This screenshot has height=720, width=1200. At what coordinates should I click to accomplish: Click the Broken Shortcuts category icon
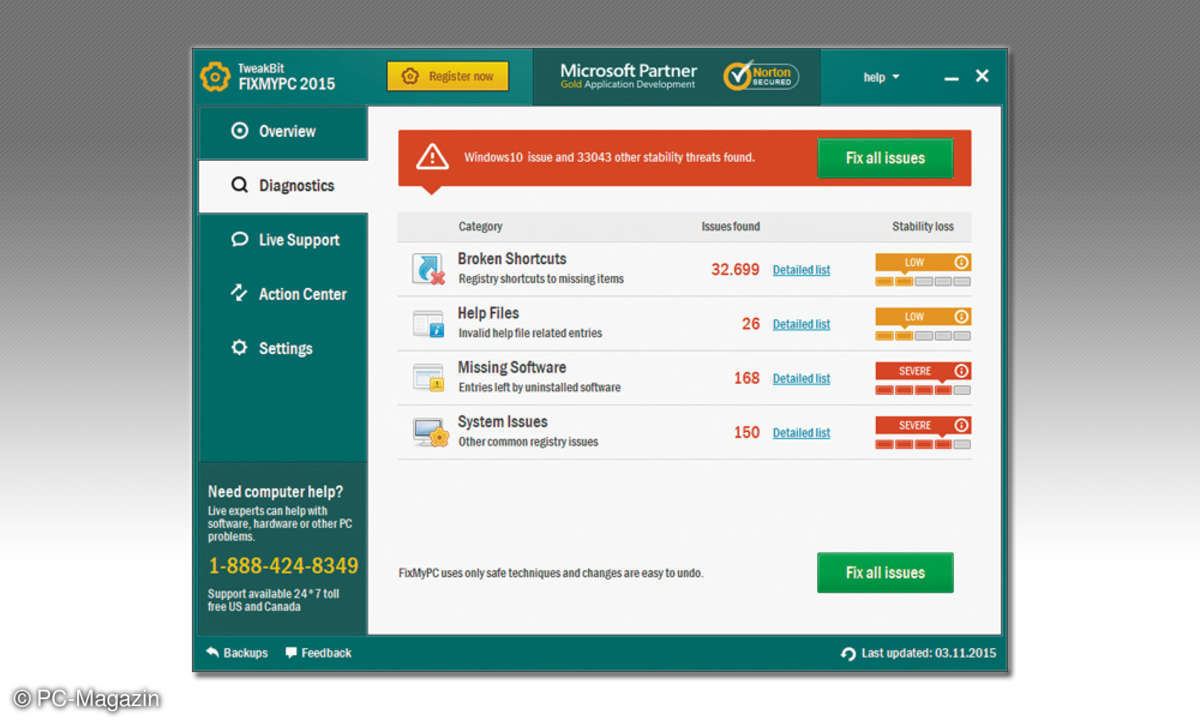click(x=429, y=269)
